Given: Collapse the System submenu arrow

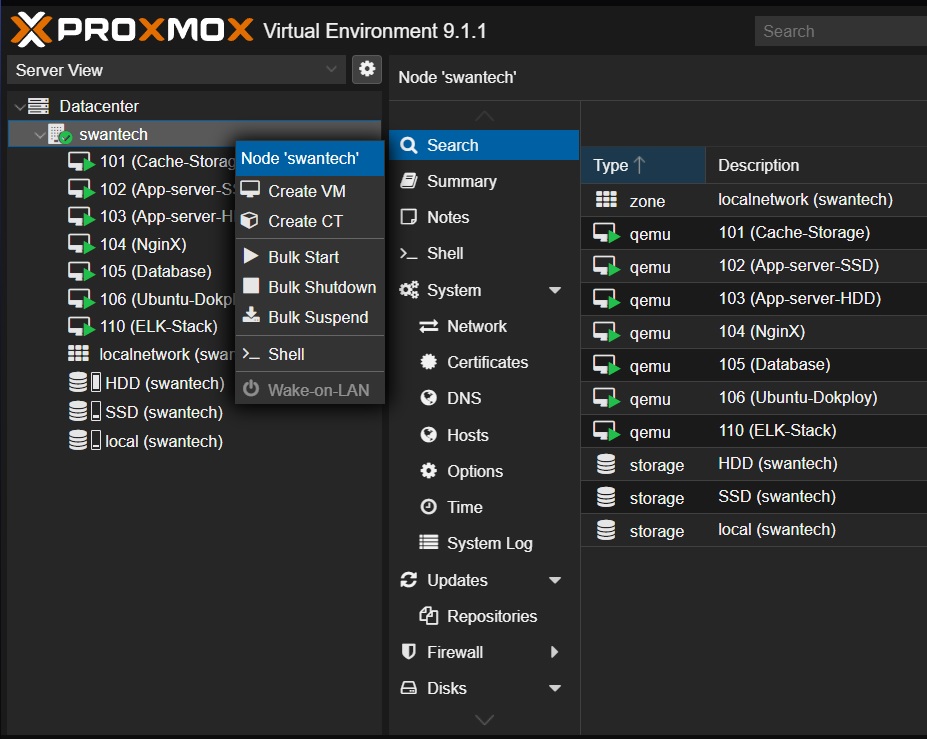Looking at the screenshot, I should click(x=555, y=290).
